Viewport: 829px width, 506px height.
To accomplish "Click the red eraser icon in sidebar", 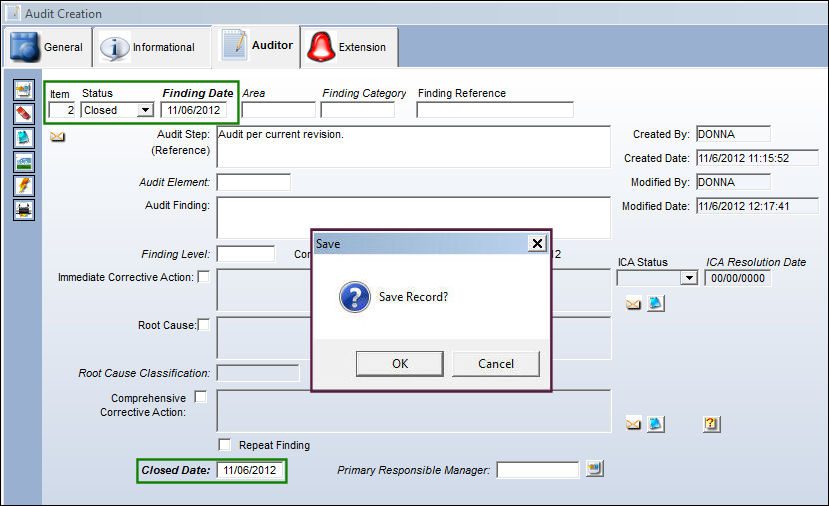I will click(24, 114).
